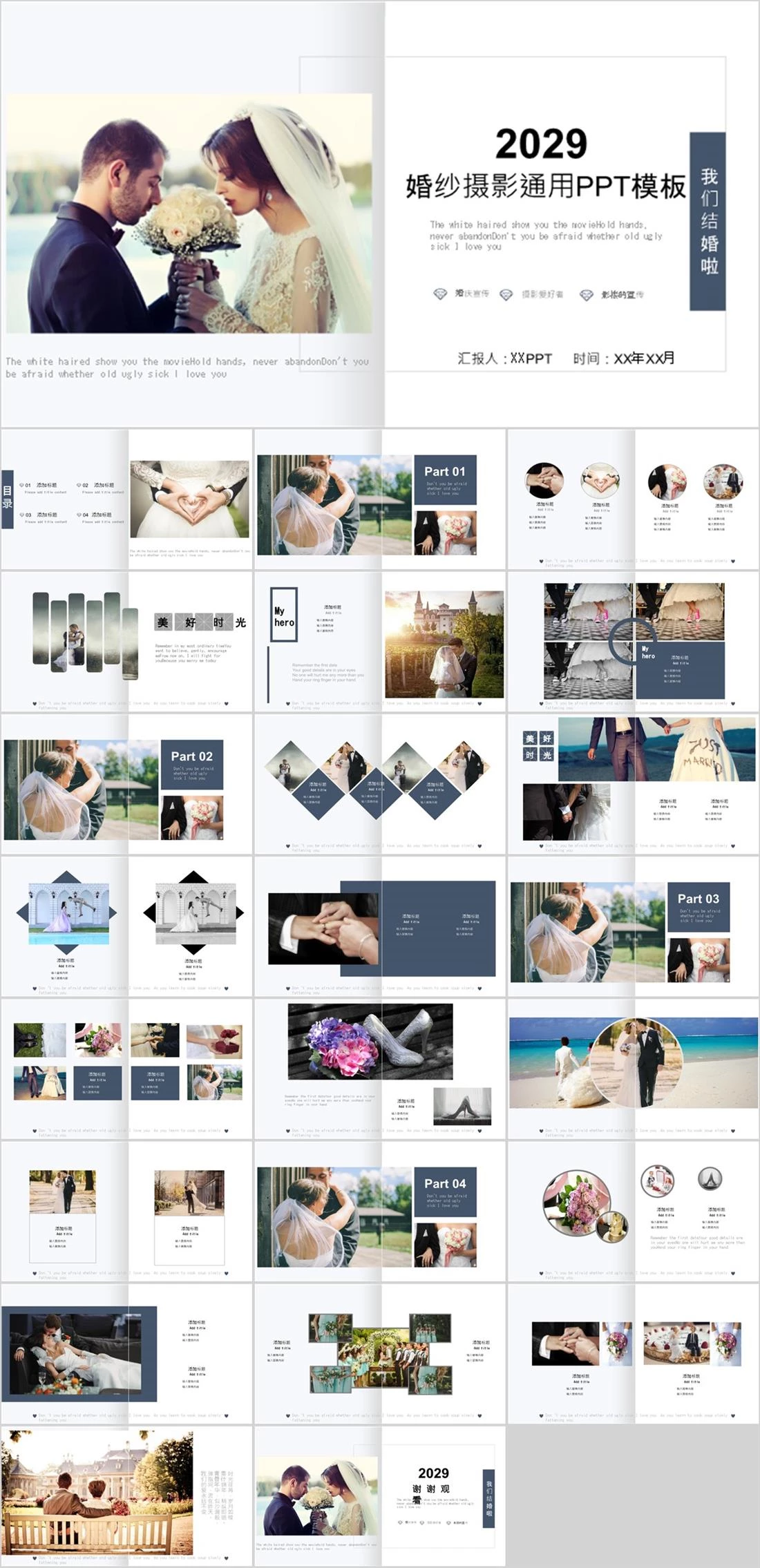This screenshot has width=760, height=1568.
Task: Open the slide with eight small photo tiles
Action: (x=126, y=1069)
